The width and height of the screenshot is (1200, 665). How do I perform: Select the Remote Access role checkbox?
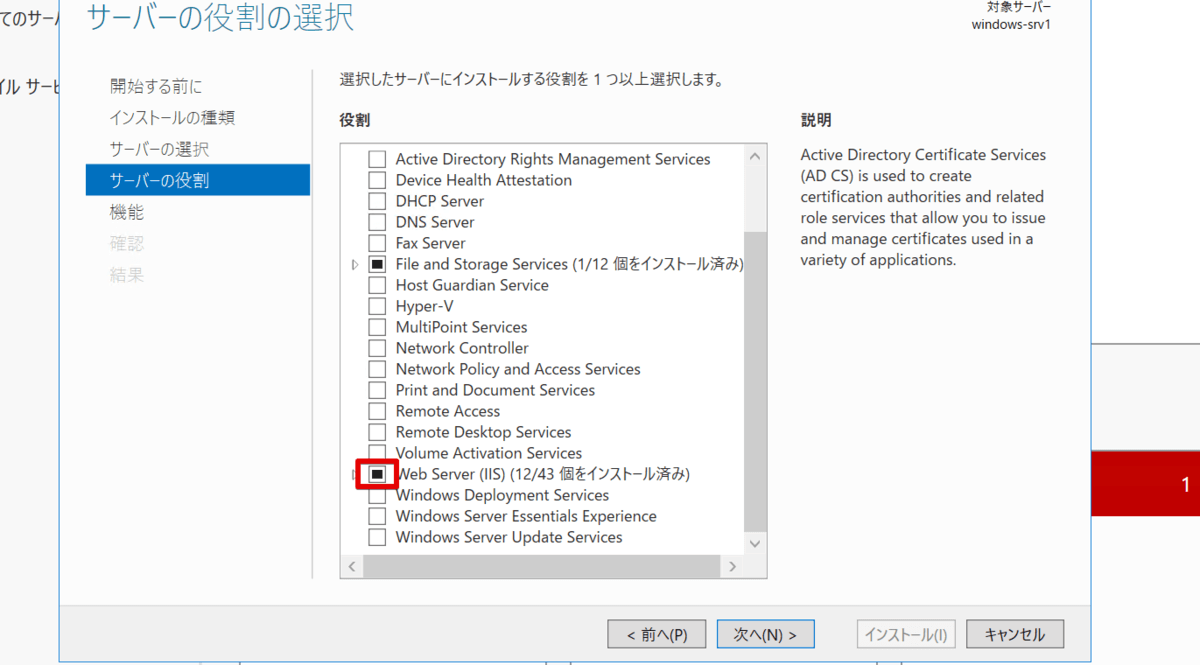point(377,411)
